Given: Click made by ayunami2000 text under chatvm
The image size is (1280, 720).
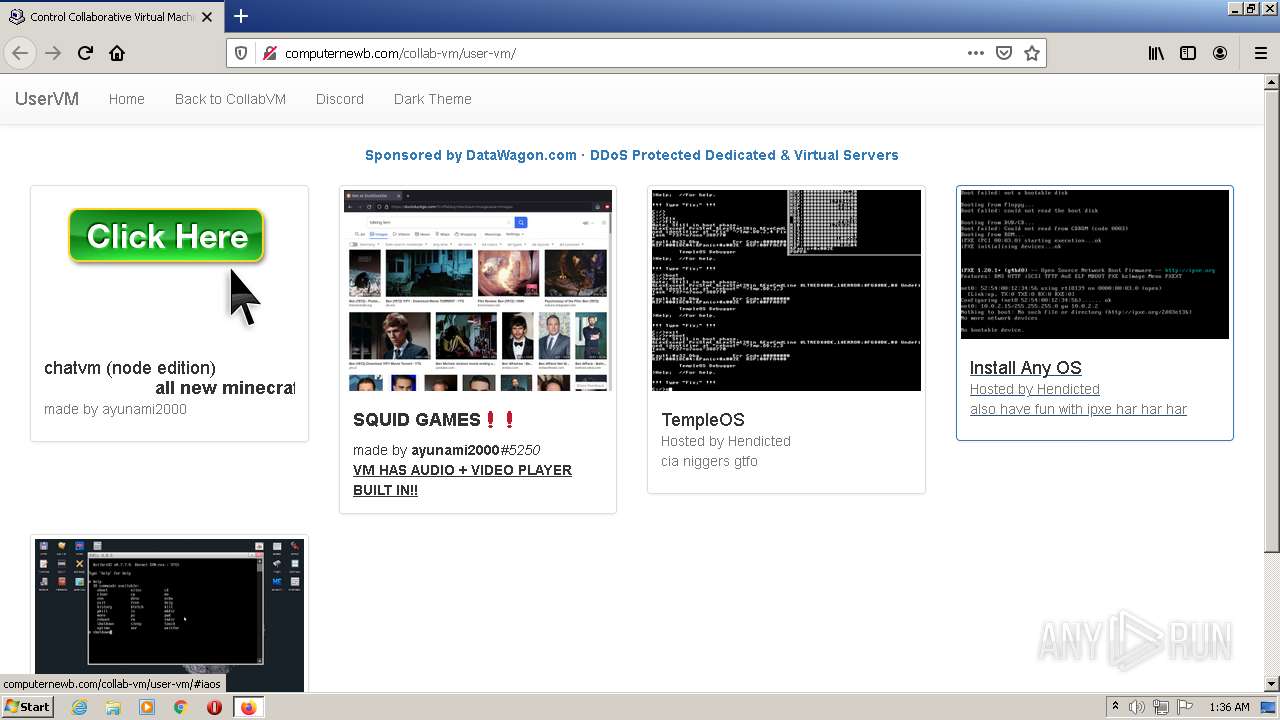Looking at the screenshot, I should 115,409.
